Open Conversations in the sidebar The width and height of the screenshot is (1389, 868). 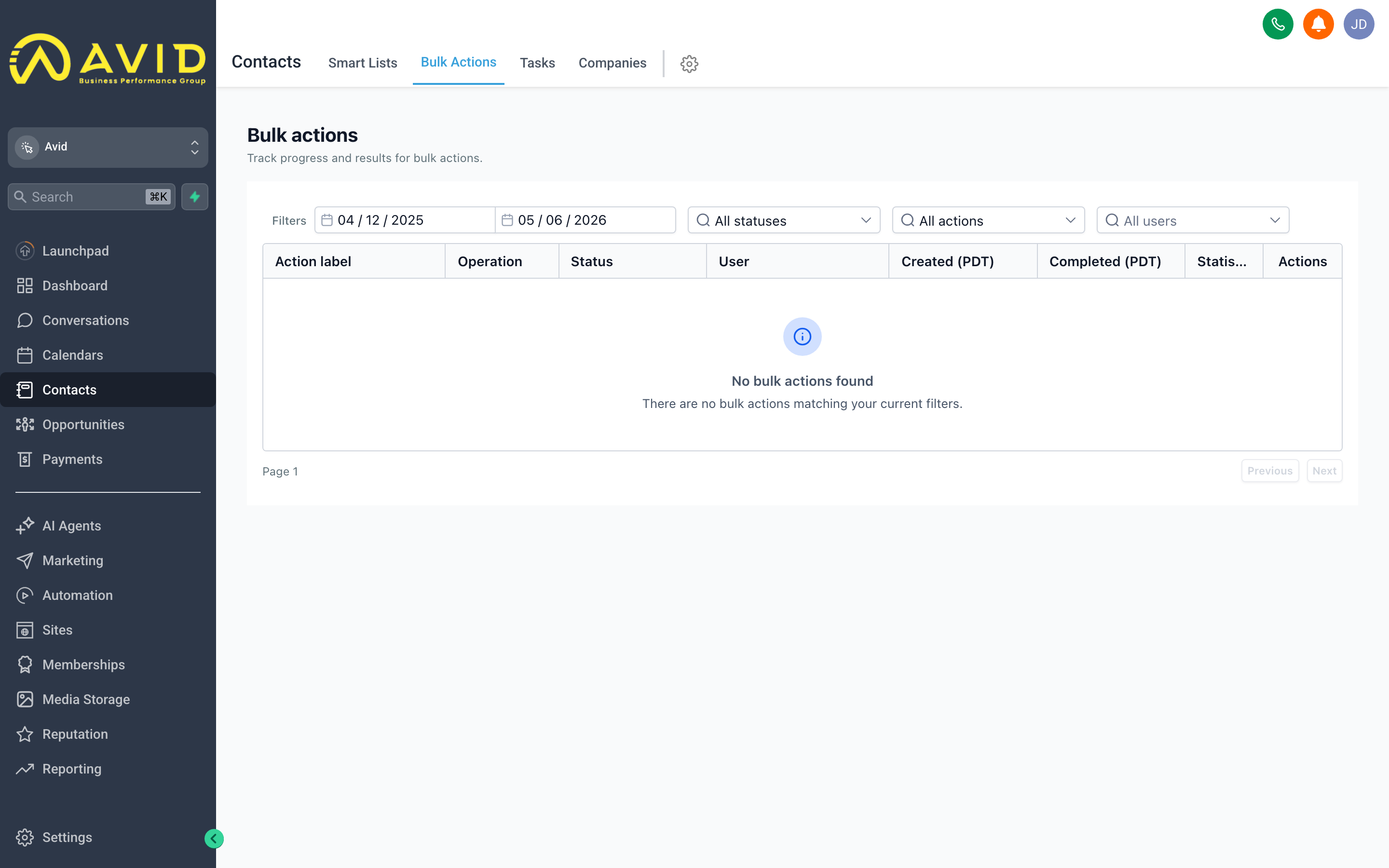[108, 320]
